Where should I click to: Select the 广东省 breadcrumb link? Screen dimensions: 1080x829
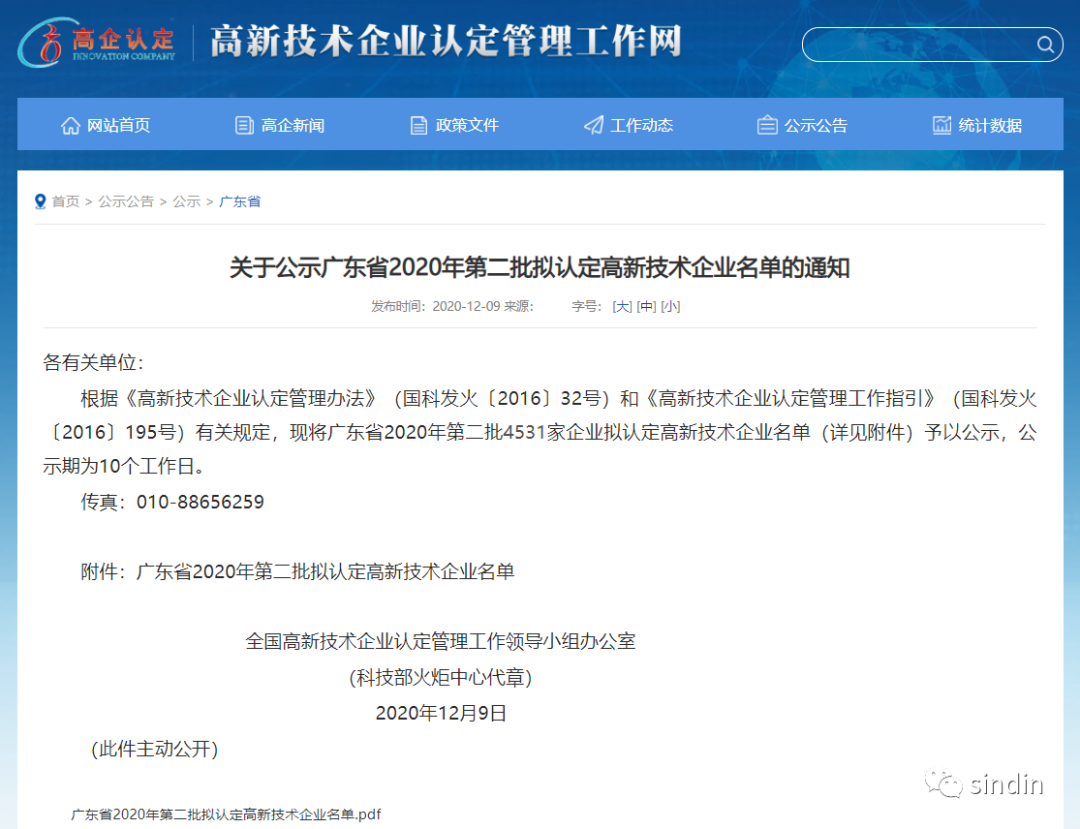point(239,201)
